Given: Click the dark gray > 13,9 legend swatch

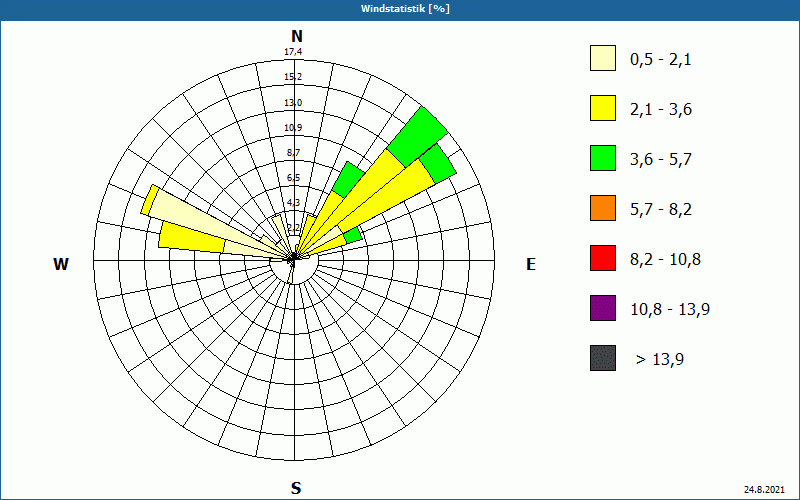Looking at the screenshot, I should coord(603,358).
